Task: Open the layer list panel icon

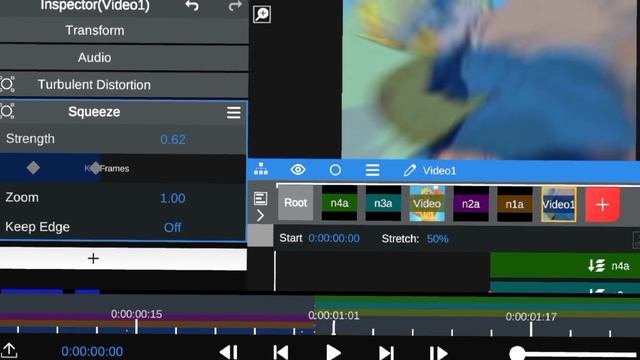Action: click(x=260, y=198)
